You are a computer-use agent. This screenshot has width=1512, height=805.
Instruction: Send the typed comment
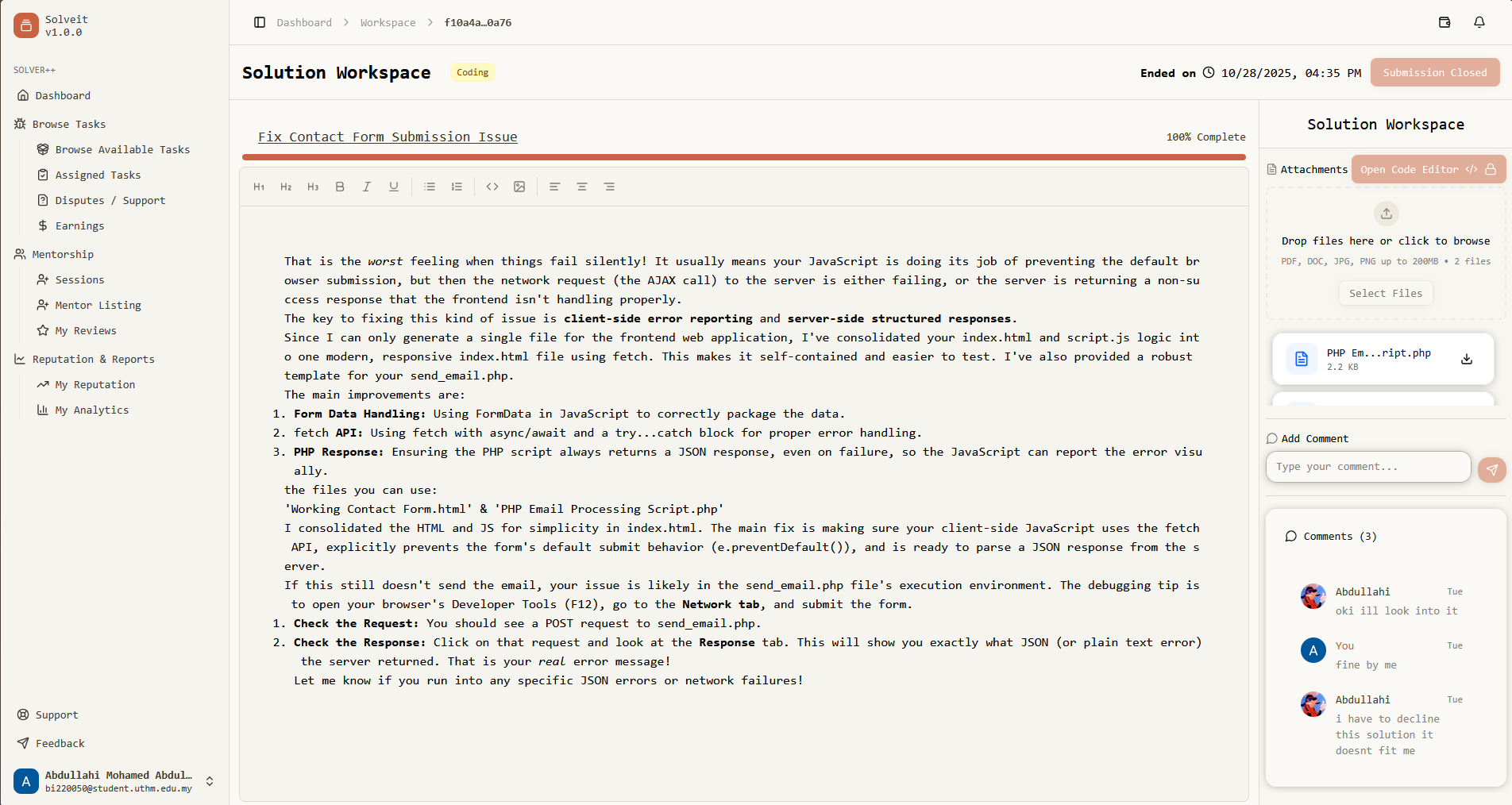point(1491,469)
